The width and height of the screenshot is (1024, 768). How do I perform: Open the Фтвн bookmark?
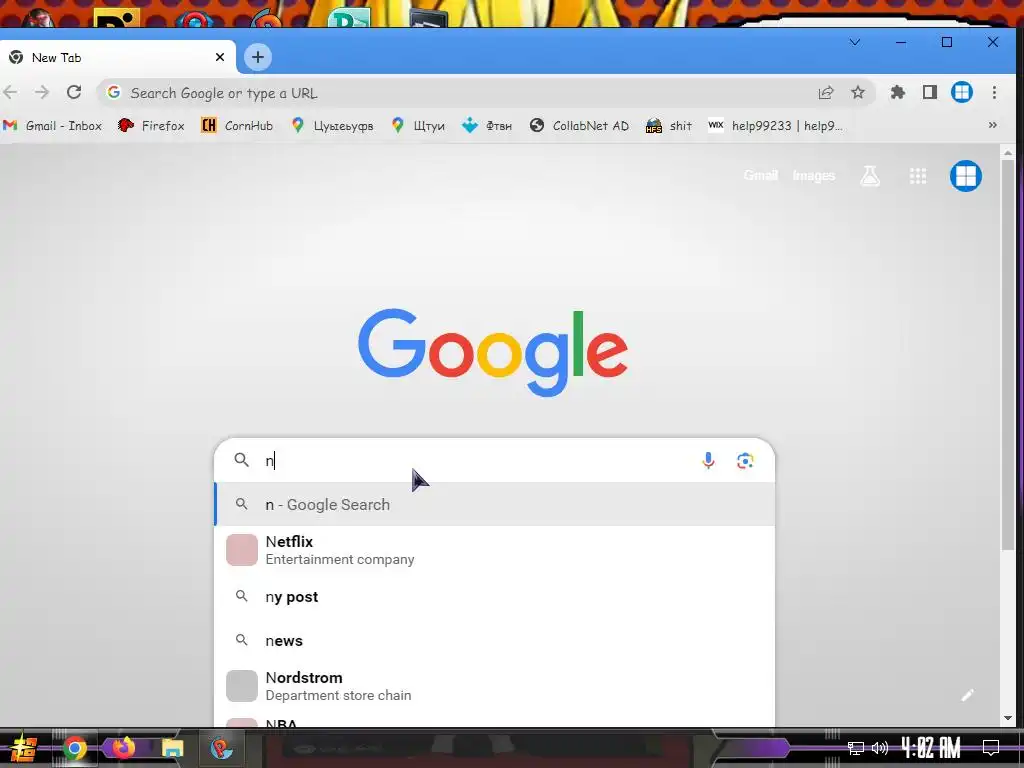click(487, 125)
